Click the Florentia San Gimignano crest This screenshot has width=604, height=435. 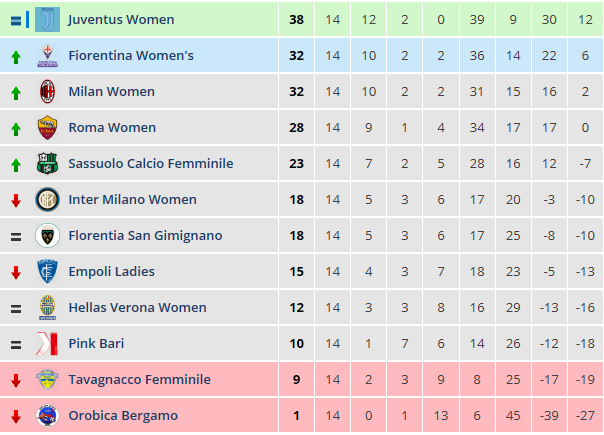47,236
